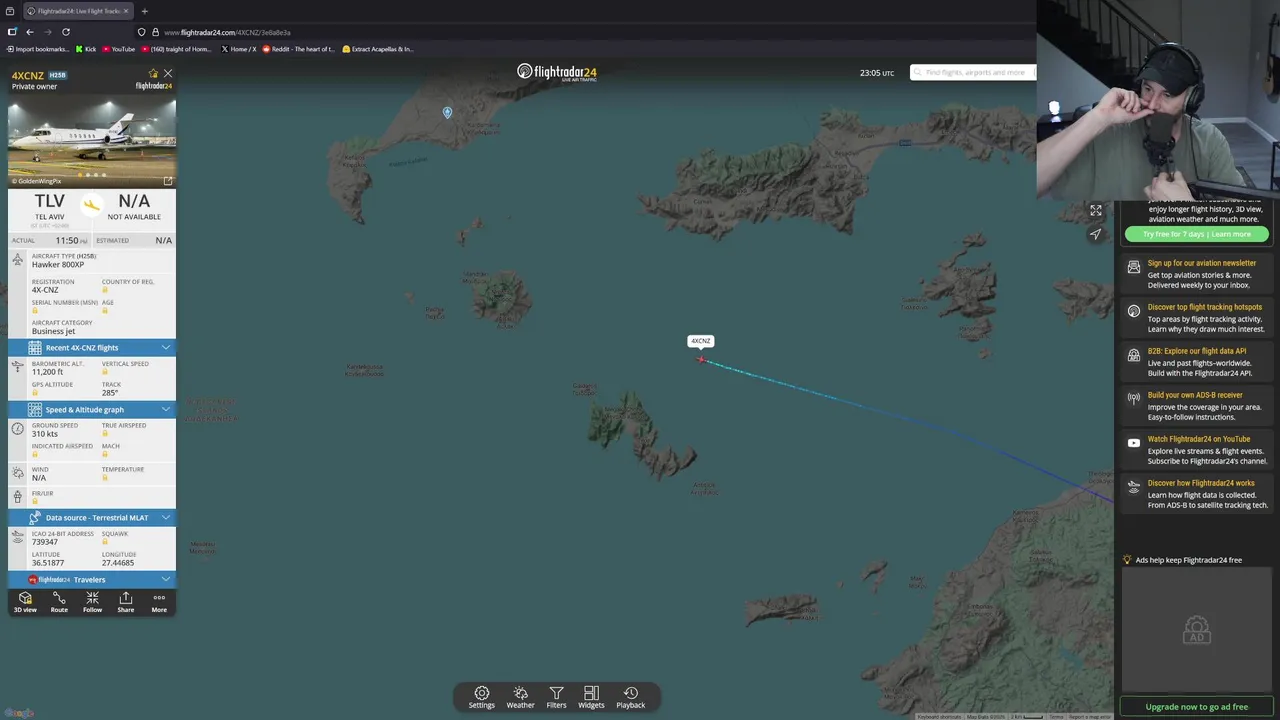
Task: Click the TLV Tel Aviv origin airport
Action: pos(50,207)
